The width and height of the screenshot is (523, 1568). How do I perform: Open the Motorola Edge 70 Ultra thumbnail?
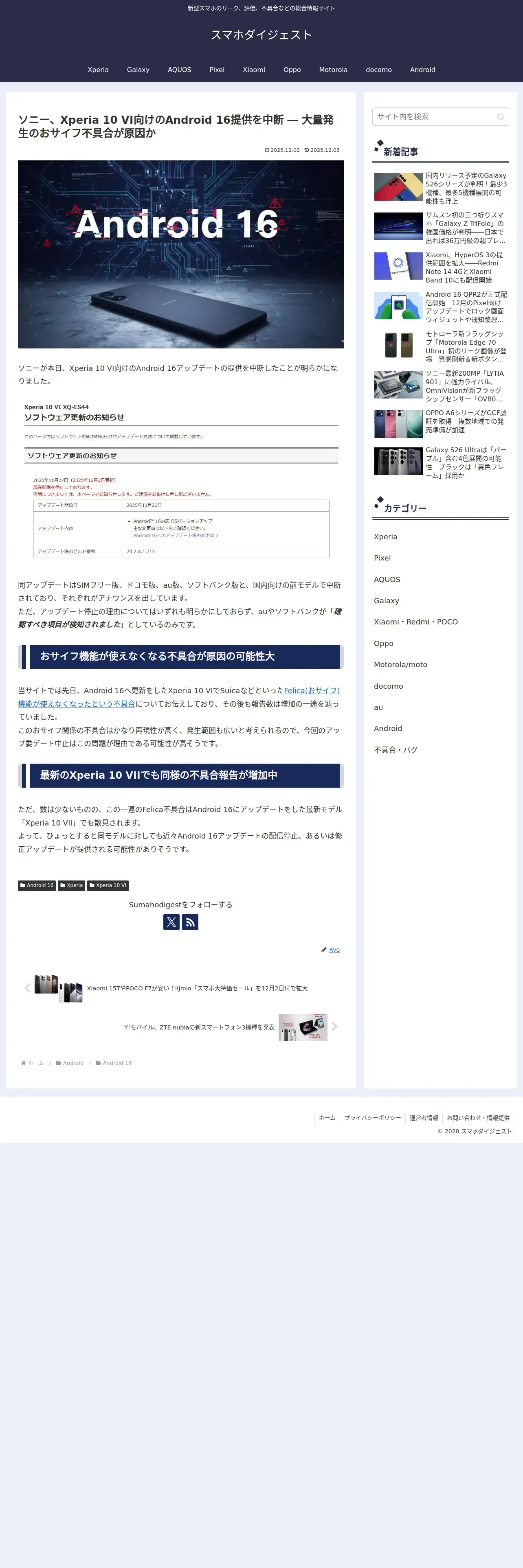pyautogui.click(x=398, y=345)
